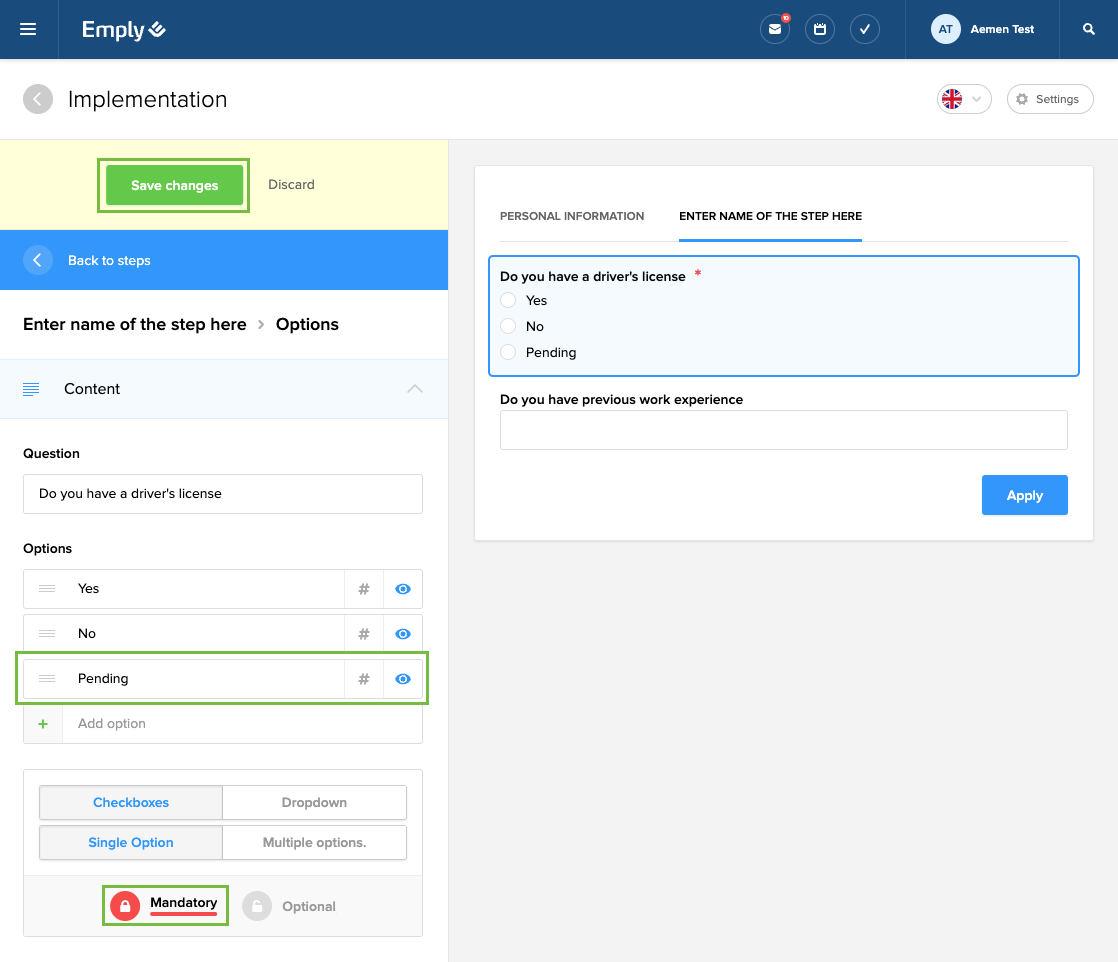Click the hash icon for Yes option
Image resolution: width=1118 pixels, height=962 pixels.
[x=364, y=589]
